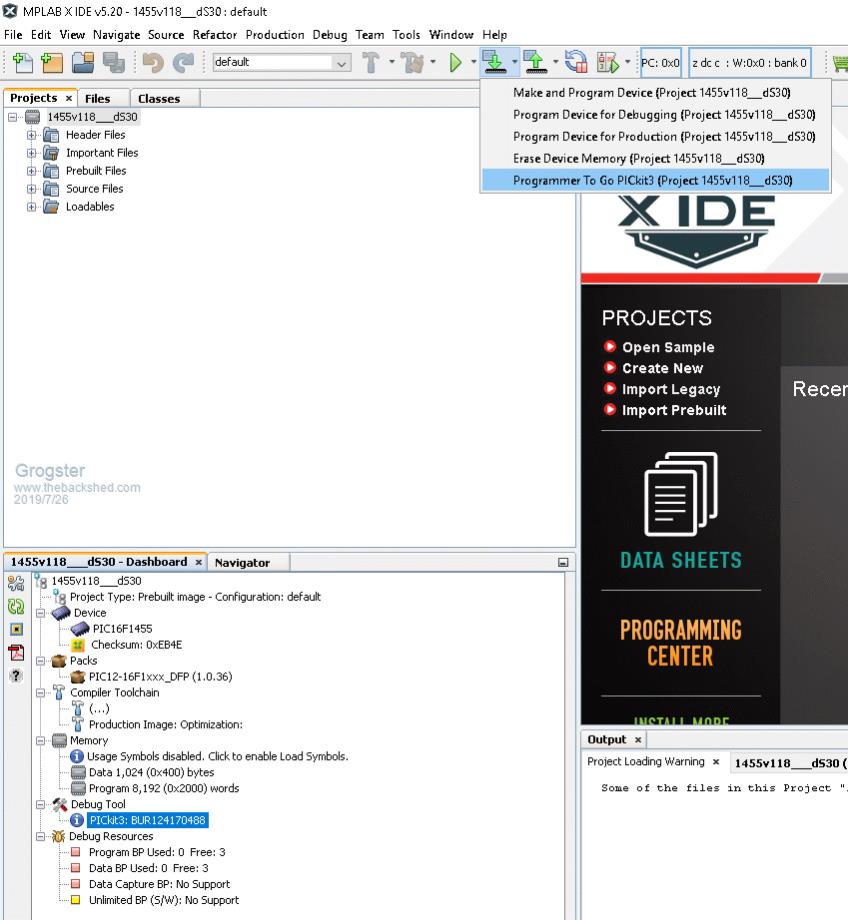
Task: Select the Project Loading Warning output tab
Action: (x=646, y=762)
